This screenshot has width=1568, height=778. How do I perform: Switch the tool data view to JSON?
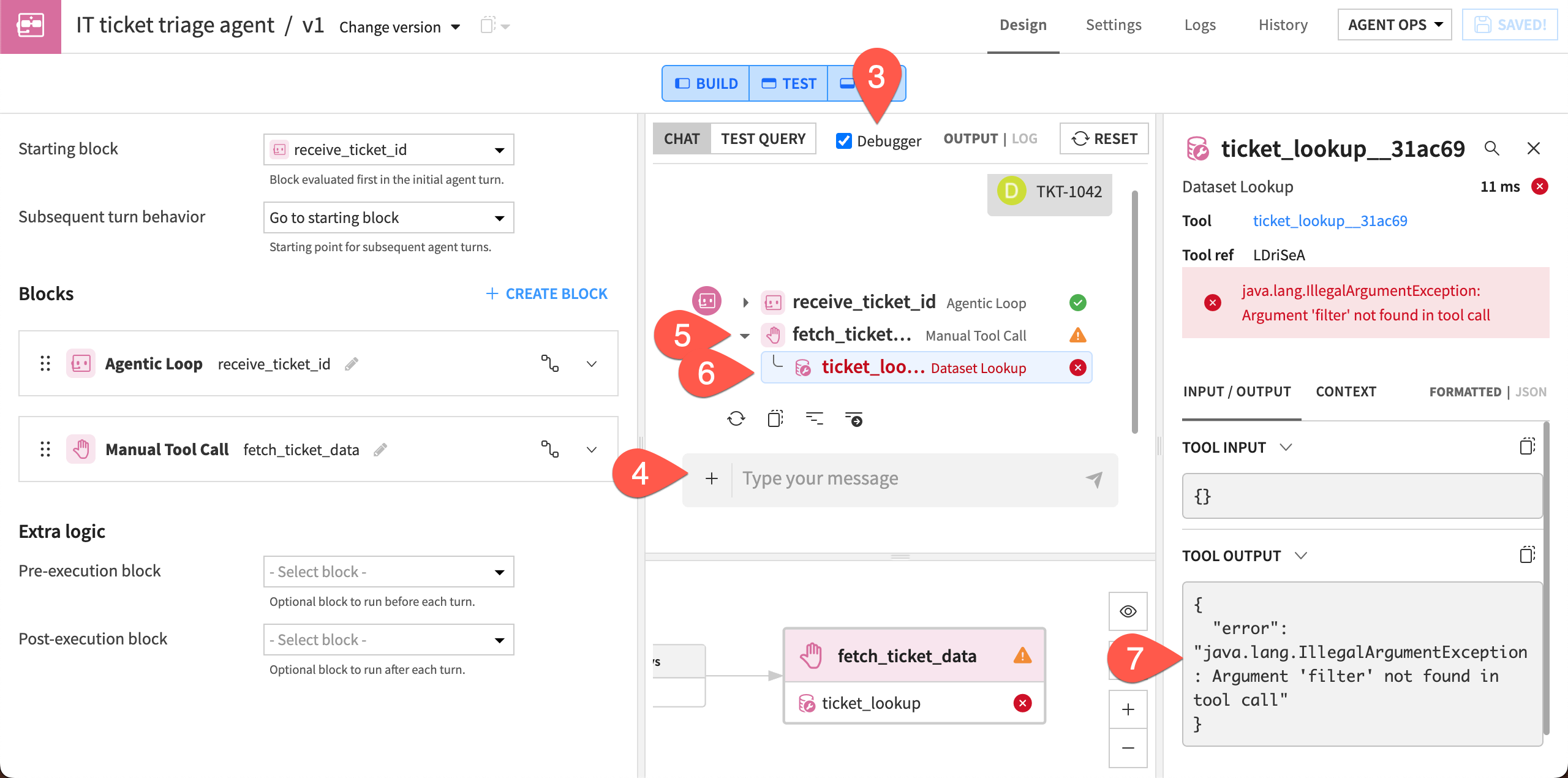[1531, 392]
